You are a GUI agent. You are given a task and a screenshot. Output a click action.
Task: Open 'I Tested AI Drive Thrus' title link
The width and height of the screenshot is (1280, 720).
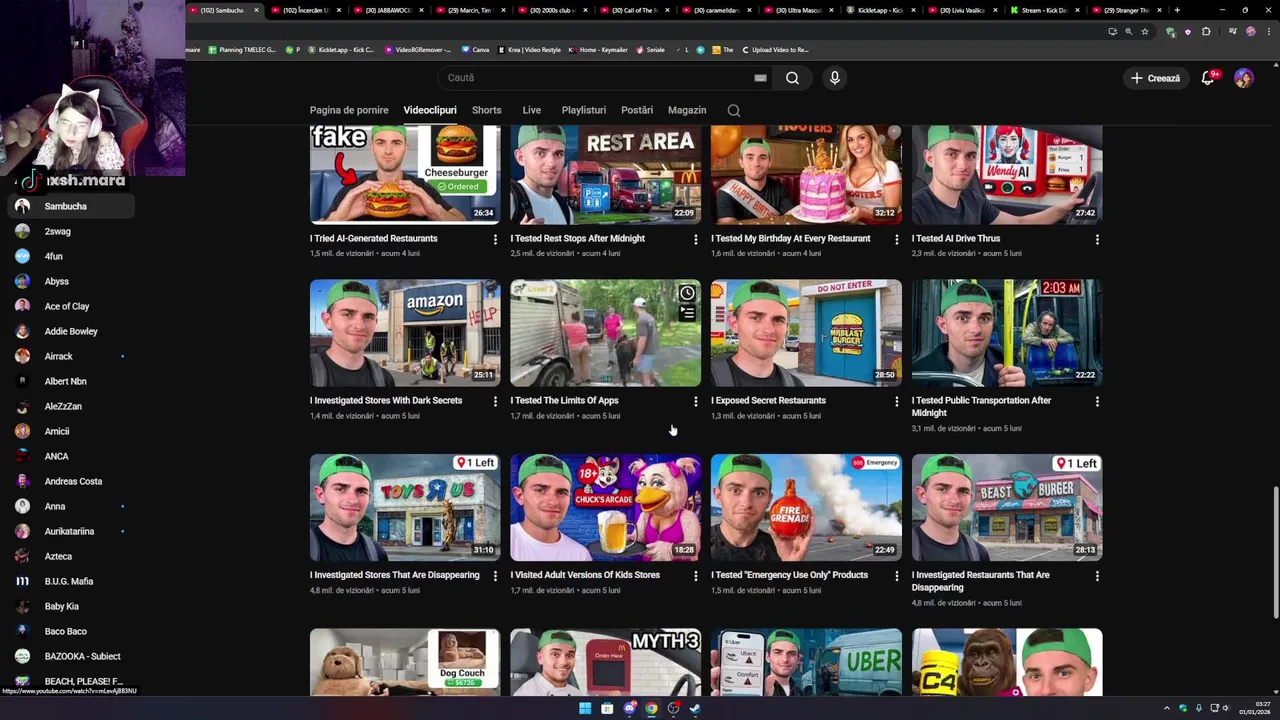pos(956,239)
